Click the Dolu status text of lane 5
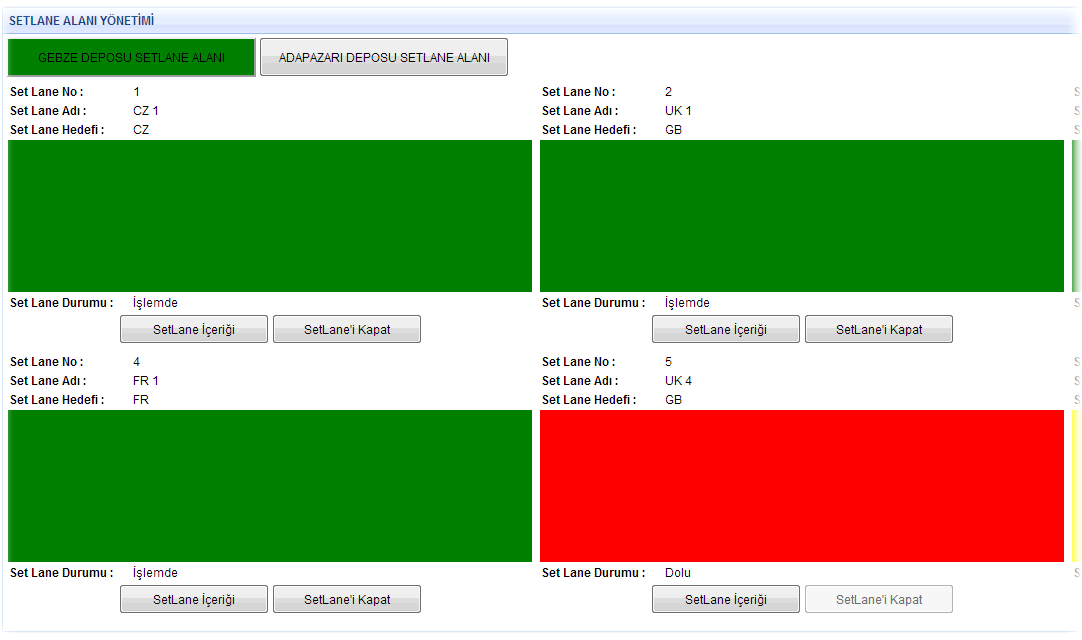The image size is (1082, 640). (678, 573)
